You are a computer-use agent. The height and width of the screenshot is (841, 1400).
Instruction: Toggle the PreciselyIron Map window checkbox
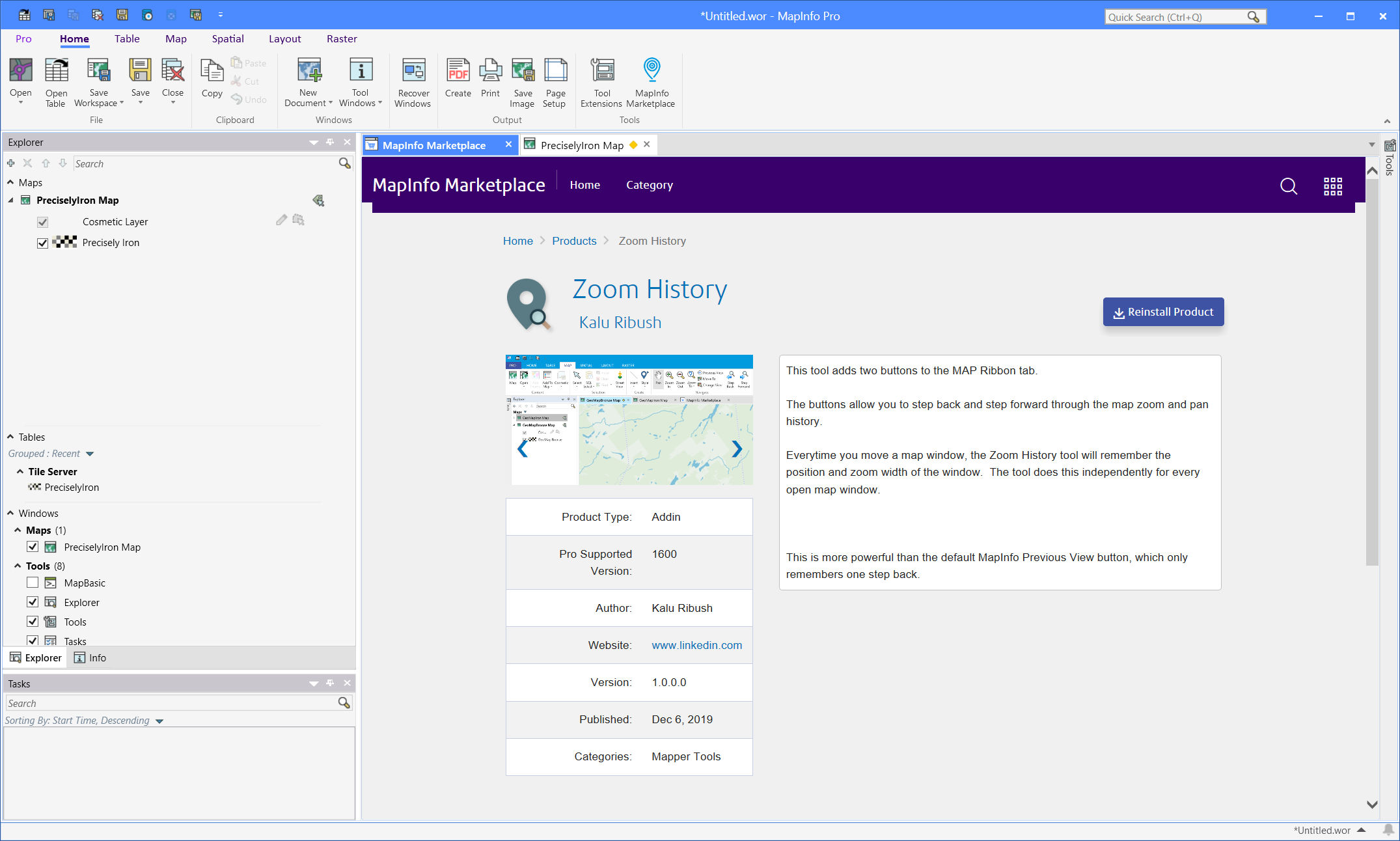(33, 547)
